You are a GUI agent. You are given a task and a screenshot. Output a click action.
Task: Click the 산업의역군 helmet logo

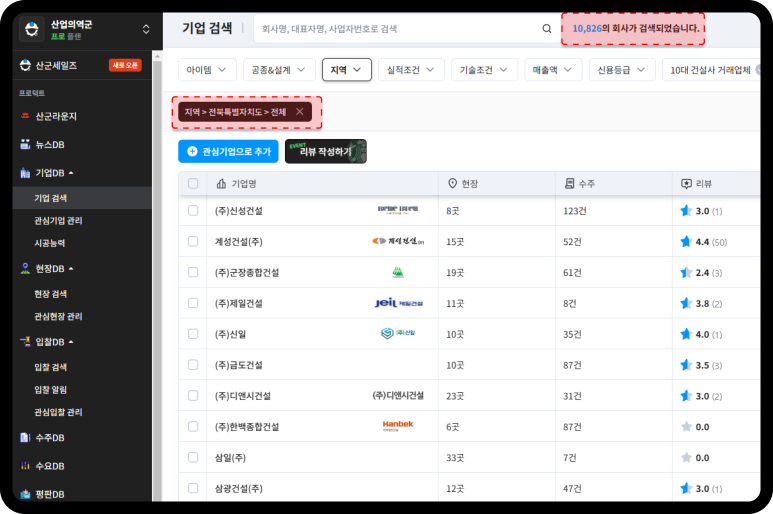click(x=32, y=29)
